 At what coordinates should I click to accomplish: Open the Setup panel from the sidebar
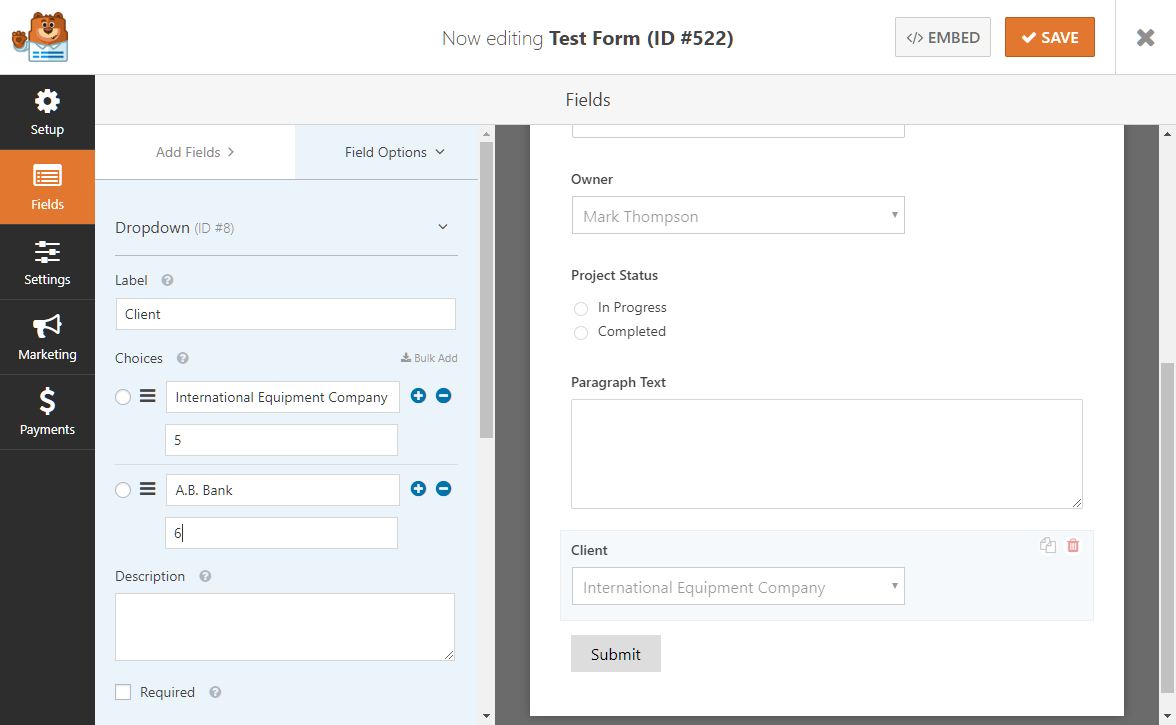(x=47, y=112)
